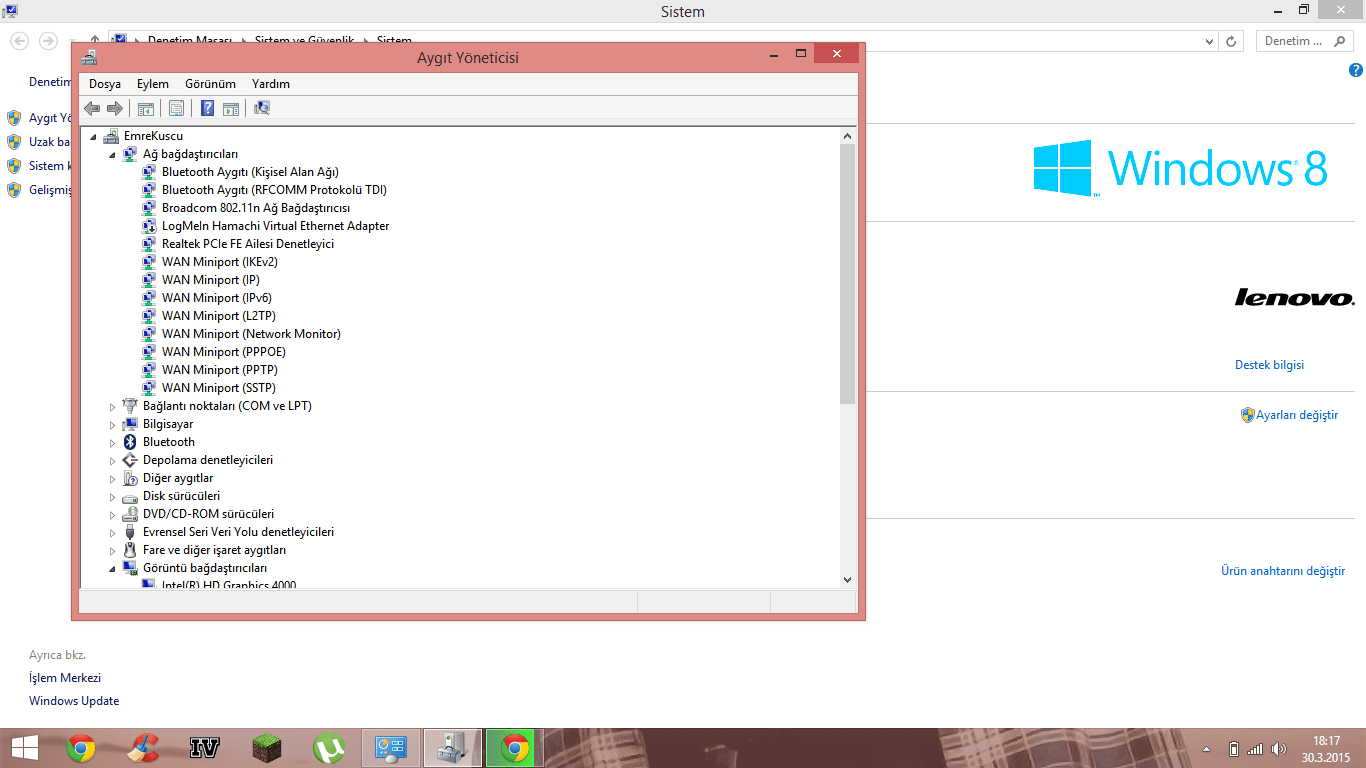Open Minecraft from the taskbar
The image size is (1366, 768).
267,748
